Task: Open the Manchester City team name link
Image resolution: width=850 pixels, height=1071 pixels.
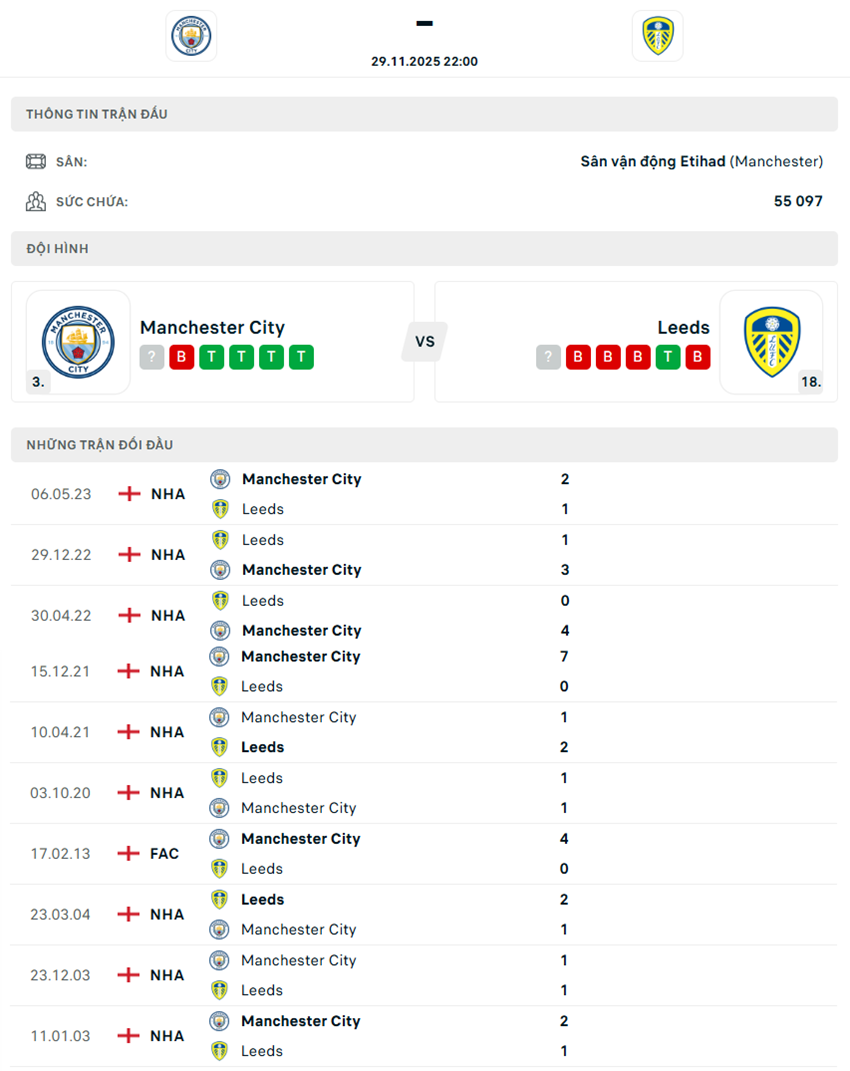Action: click(213, 327)
